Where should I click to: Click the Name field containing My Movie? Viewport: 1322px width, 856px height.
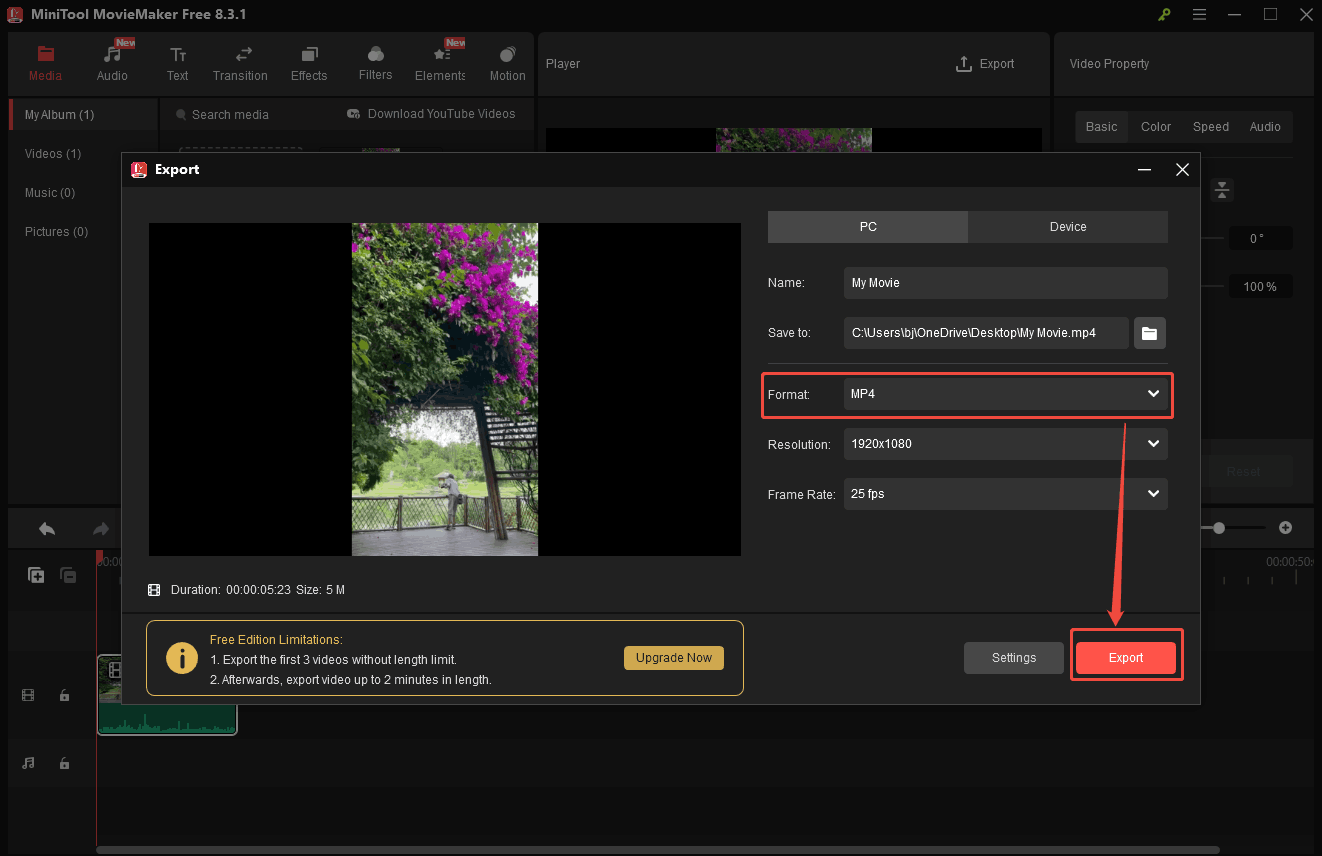(x=1005, y=283)
